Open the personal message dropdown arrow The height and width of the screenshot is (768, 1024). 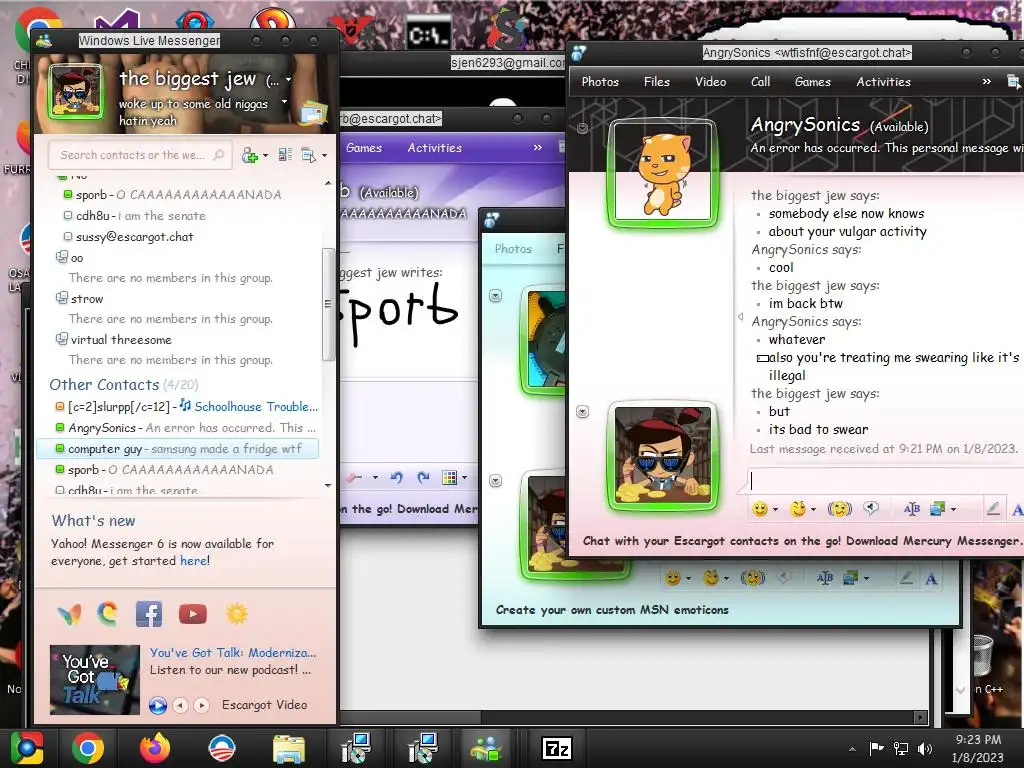click(284, 102)
